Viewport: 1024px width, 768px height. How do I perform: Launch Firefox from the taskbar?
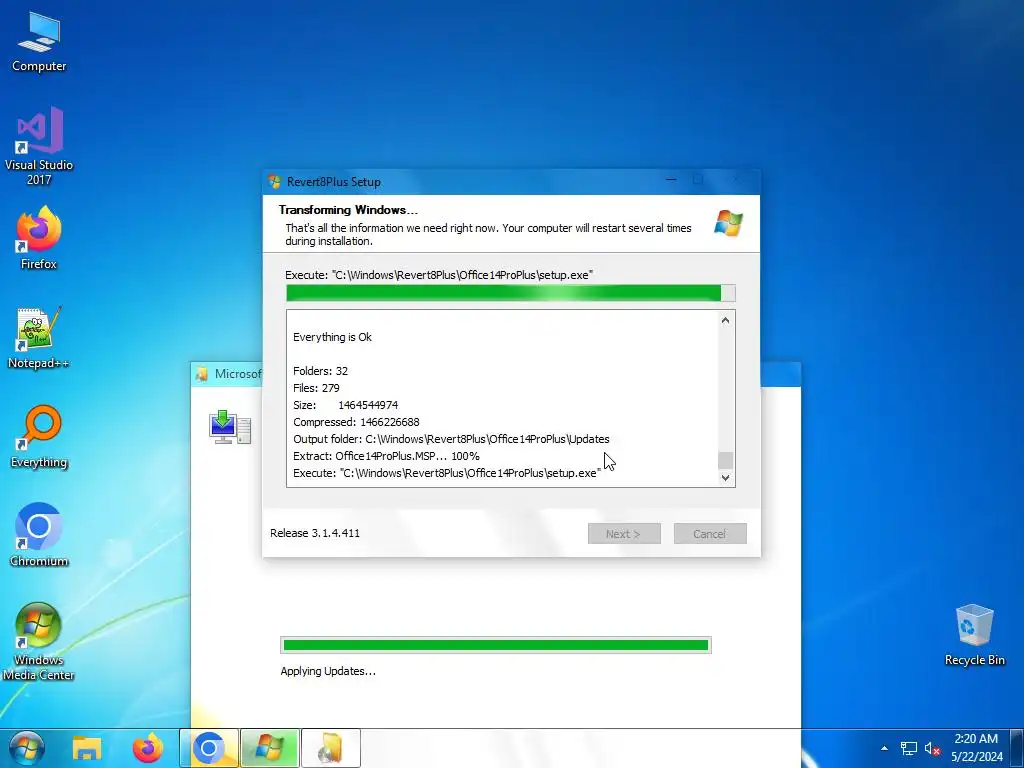148,748
